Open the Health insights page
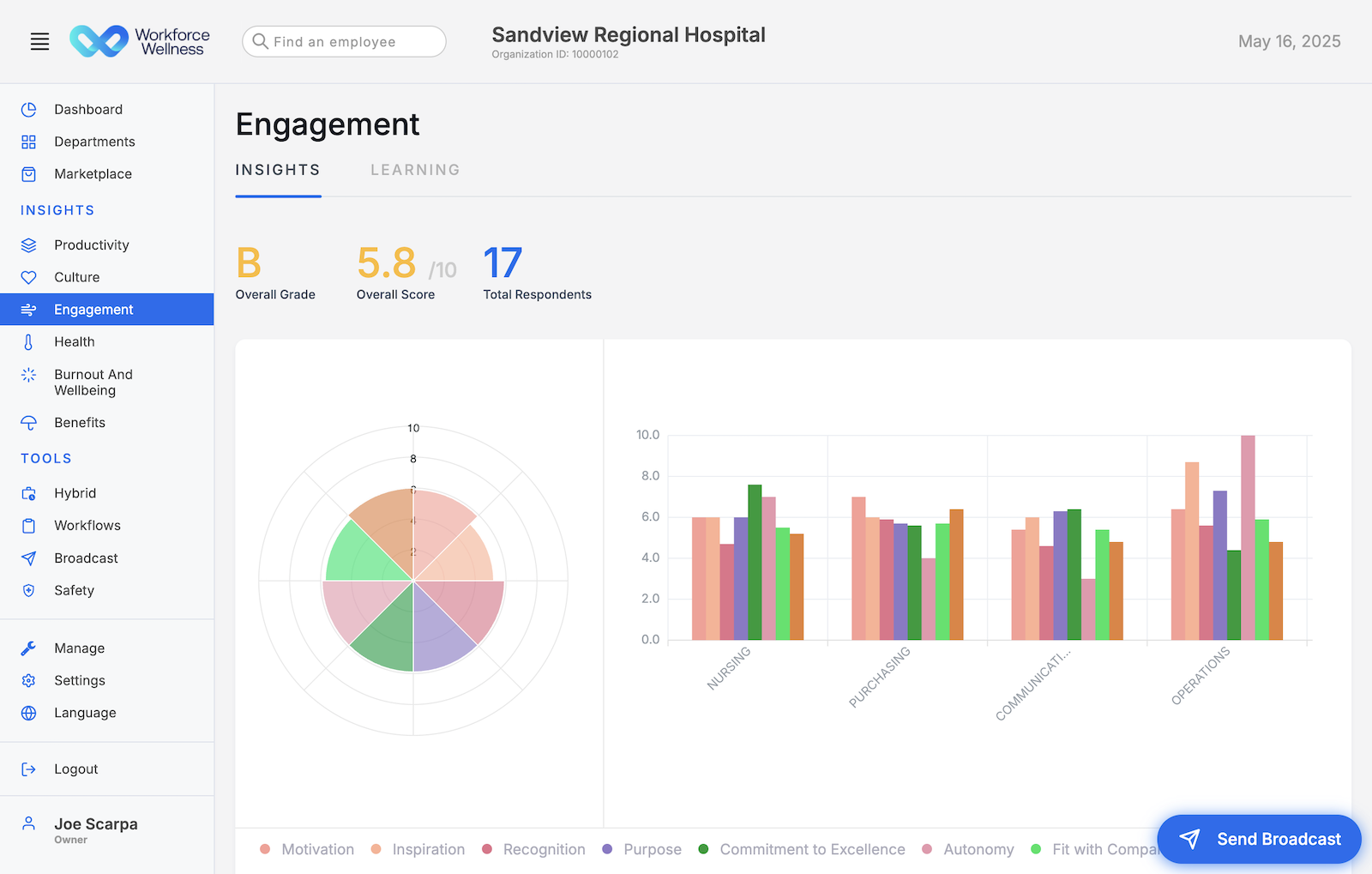This screenshot has height=874, width=1372. point(75,341)
